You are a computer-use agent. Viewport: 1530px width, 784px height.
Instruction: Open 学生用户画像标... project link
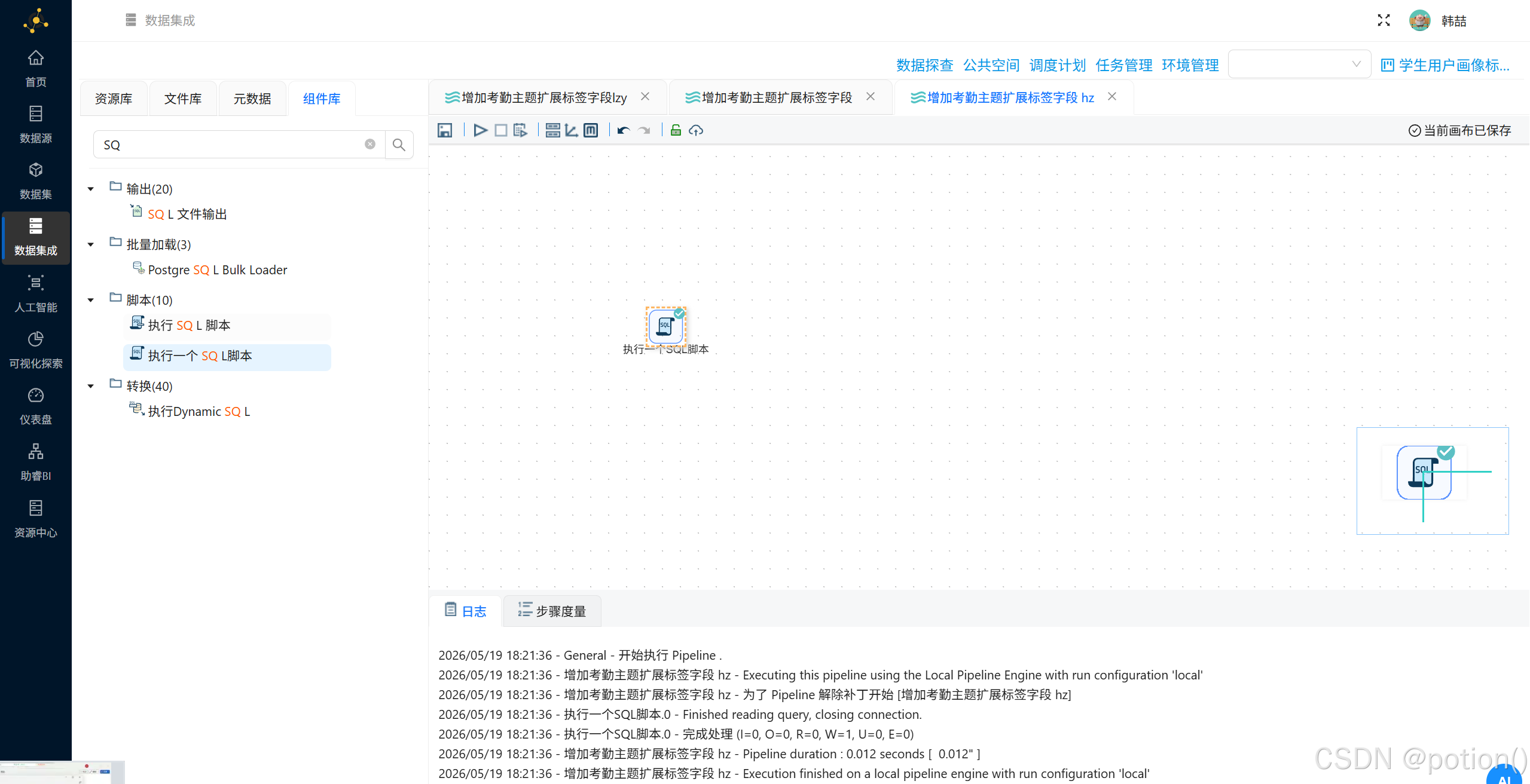click(1446, 65)
